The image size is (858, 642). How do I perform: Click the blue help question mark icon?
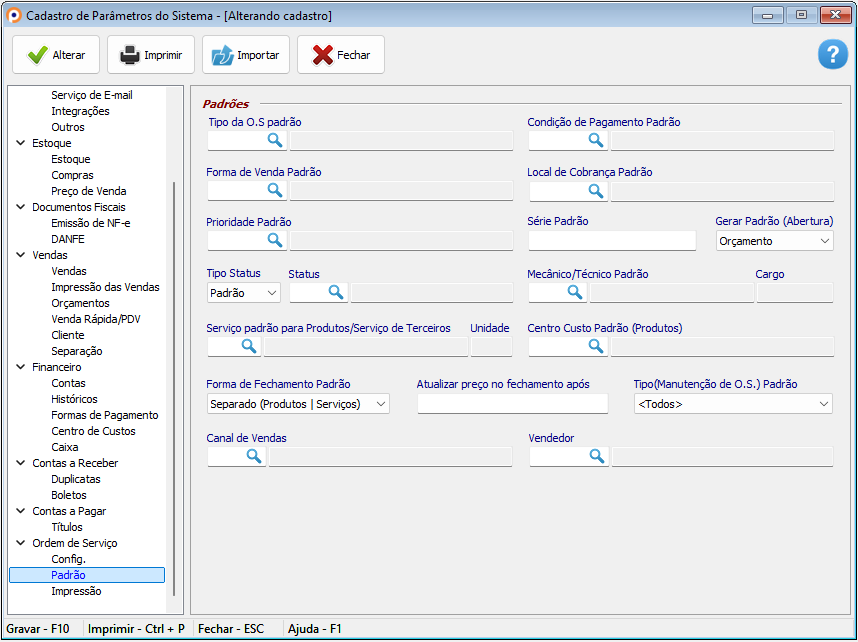(x=832, y=55)
